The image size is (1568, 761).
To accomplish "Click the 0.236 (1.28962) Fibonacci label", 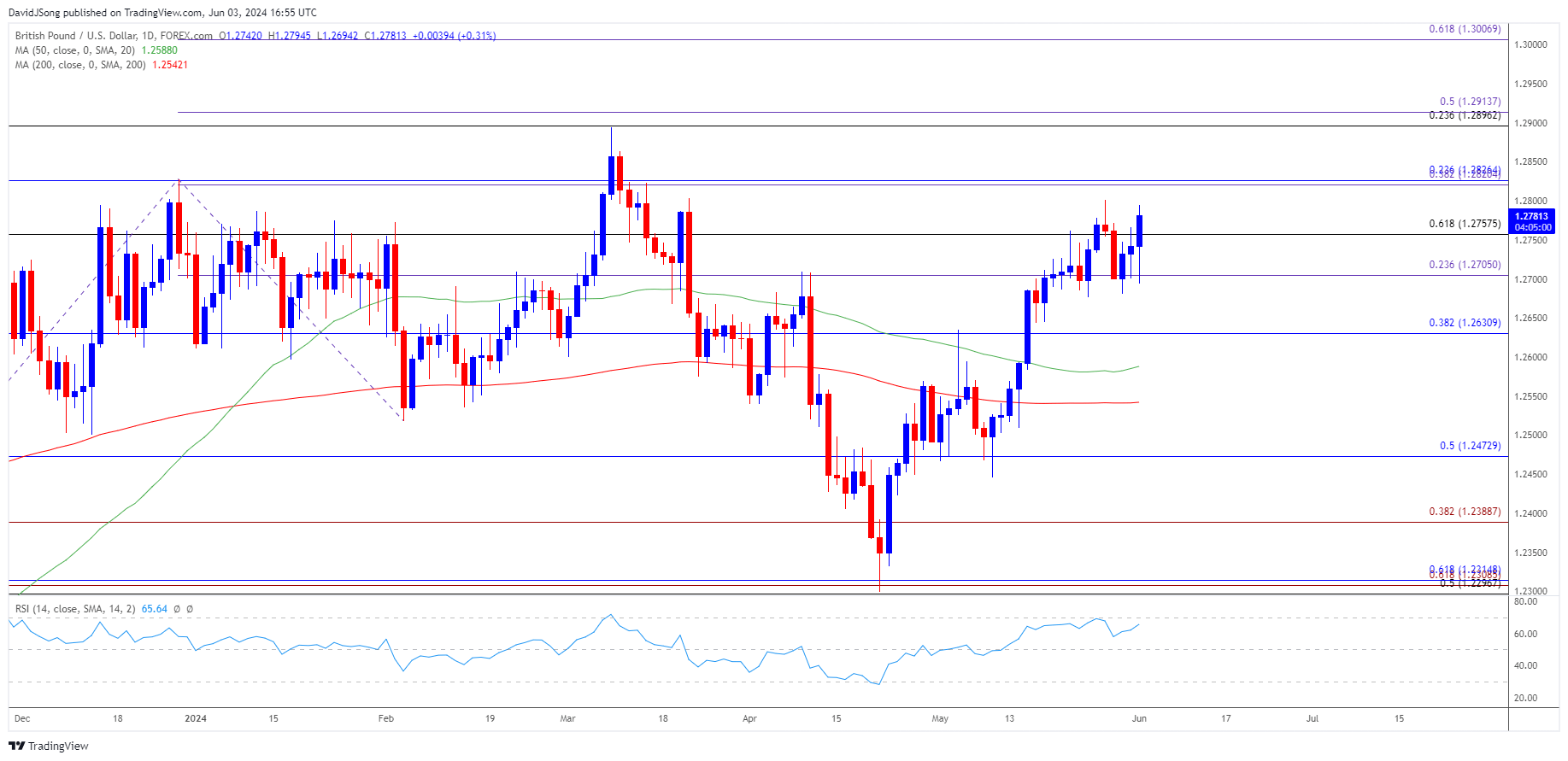I will tap(1465, 115).
